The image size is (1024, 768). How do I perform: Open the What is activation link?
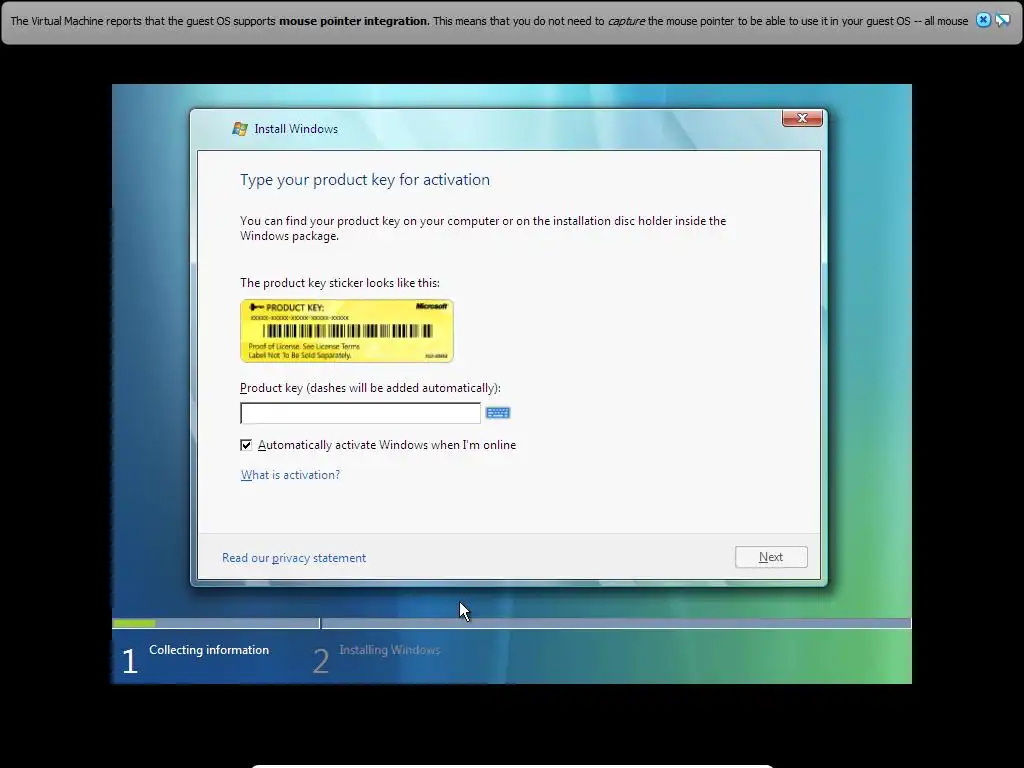pos(291,475)
